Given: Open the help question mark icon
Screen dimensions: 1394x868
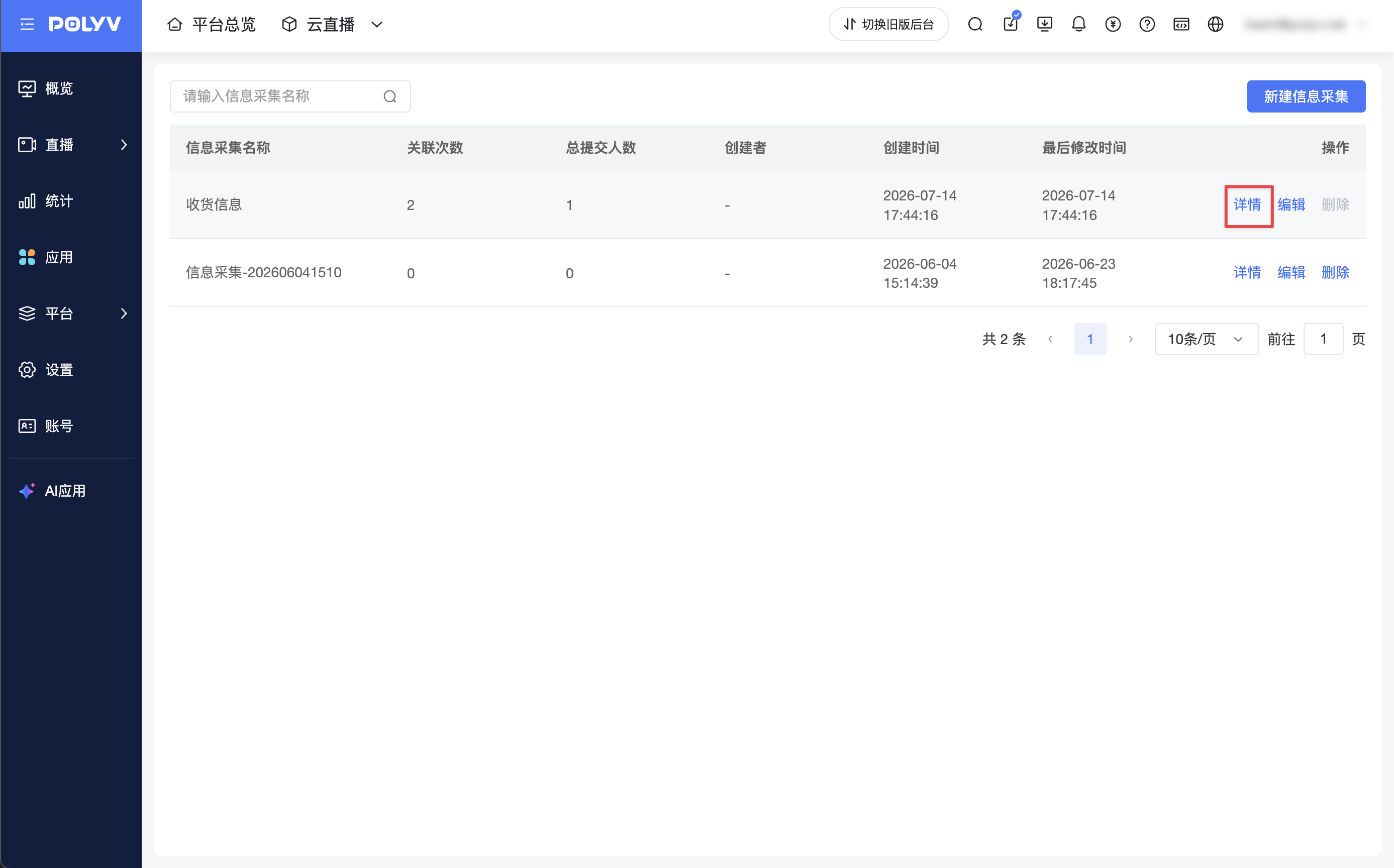Looking at the screenshot, I should tap(1147, 24).
